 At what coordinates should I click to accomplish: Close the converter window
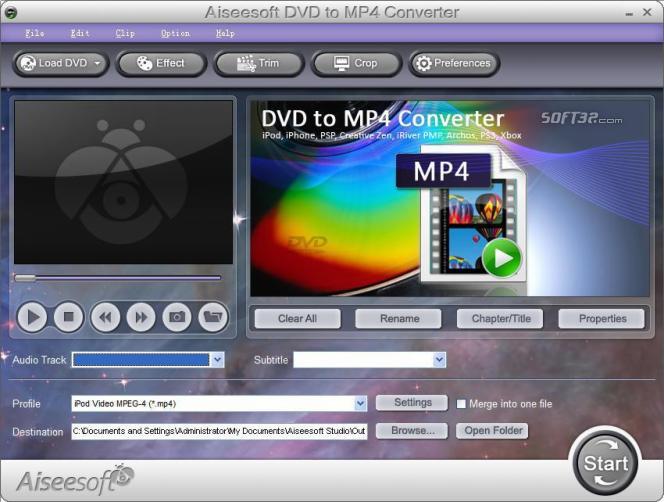[x=647, y=13]
